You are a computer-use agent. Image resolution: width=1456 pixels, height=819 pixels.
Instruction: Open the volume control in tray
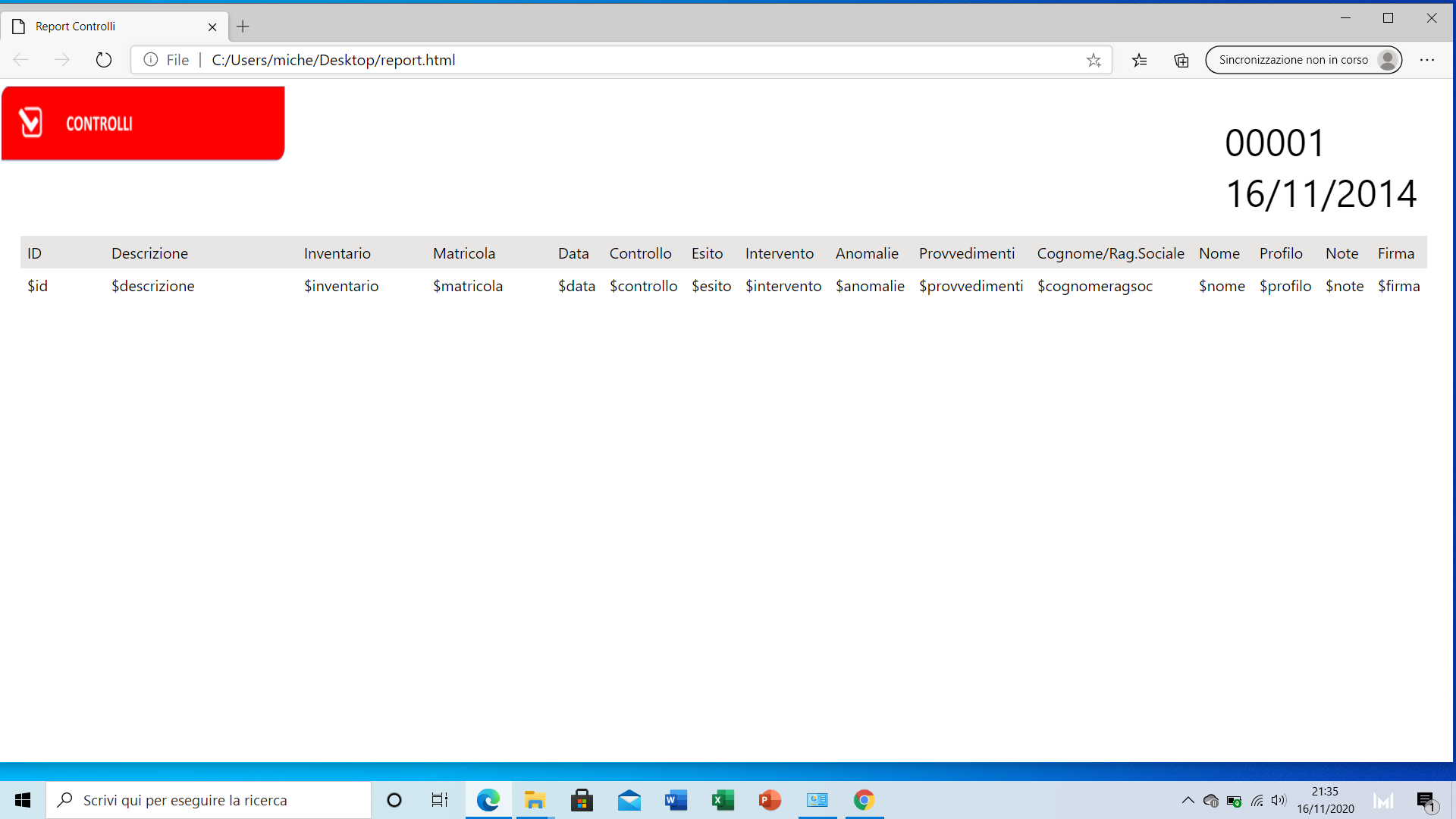1279,800
